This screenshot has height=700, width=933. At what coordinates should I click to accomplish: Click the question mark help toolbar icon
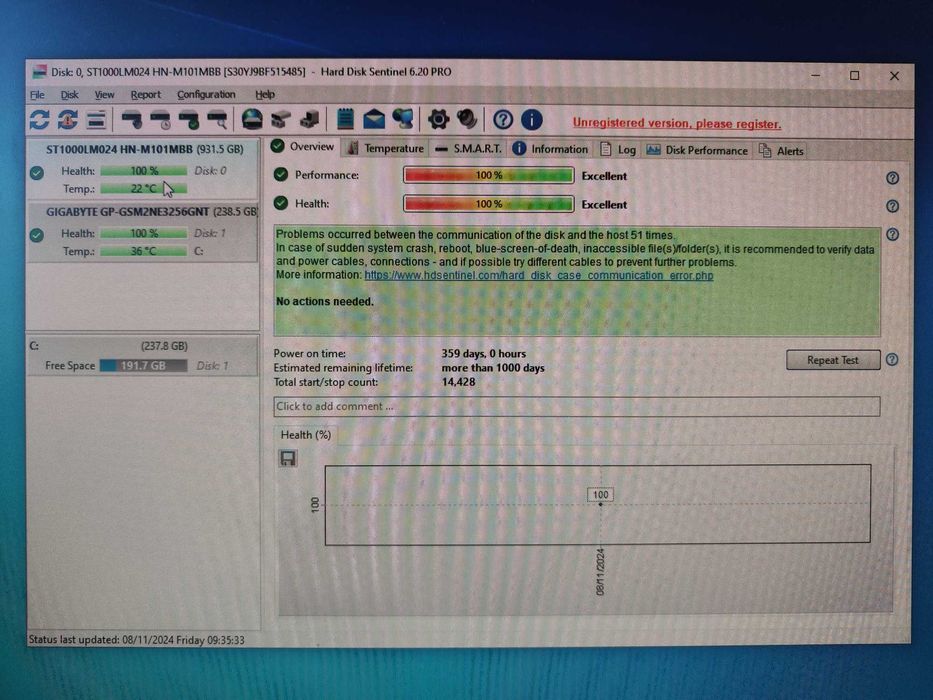[x=503, y=120]
